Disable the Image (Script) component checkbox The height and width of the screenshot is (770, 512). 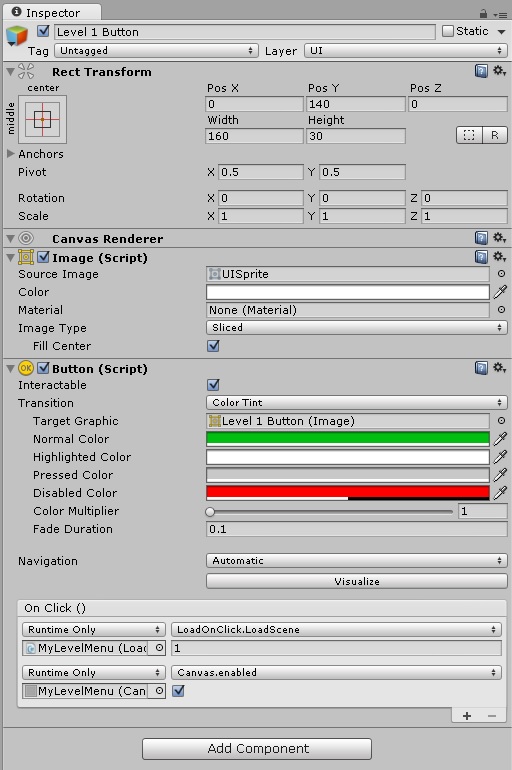(x=43, y=257)
